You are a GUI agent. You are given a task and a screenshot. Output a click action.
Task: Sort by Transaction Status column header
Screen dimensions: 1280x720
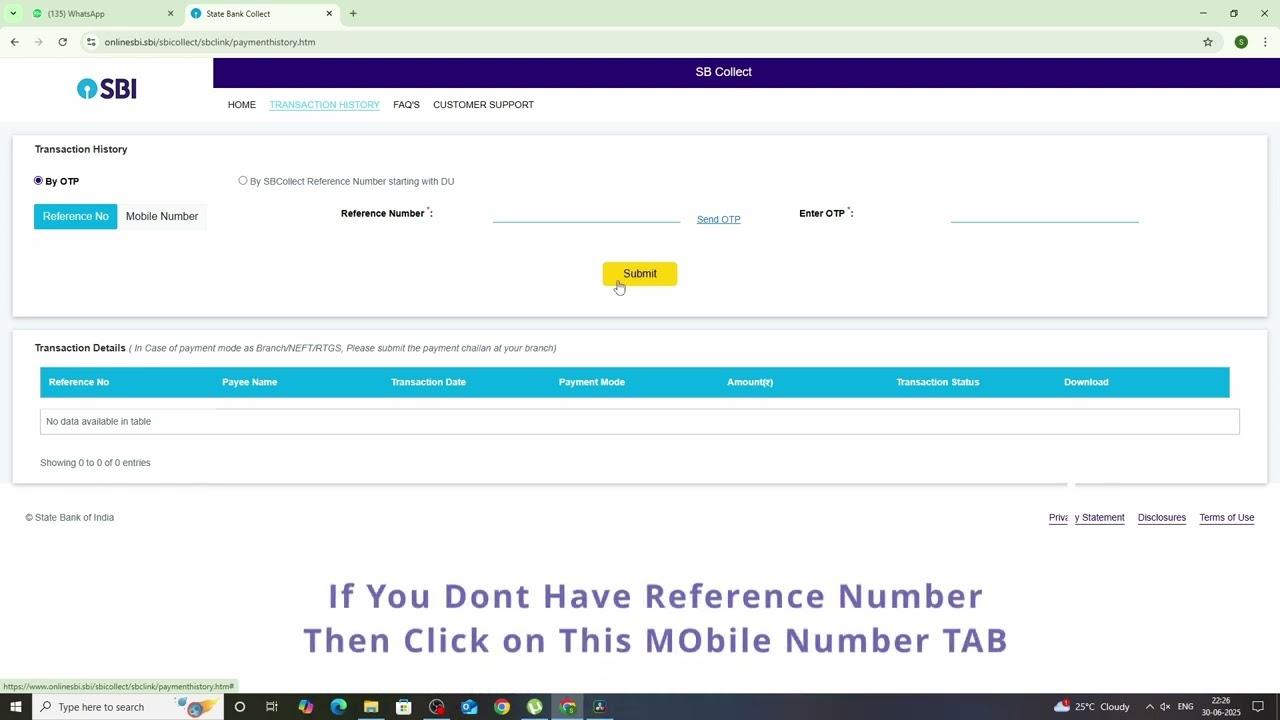pyautogui.click(x=938, y=382)
